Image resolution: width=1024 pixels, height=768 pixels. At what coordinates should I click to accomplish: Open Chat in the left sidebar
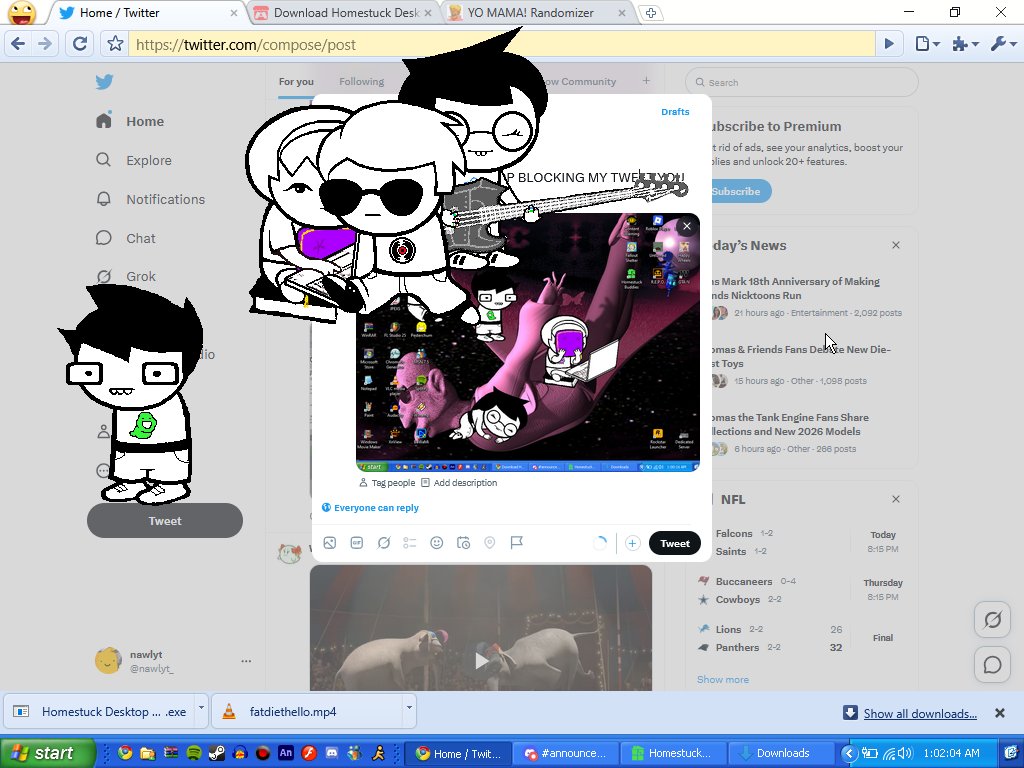(126, 238)
